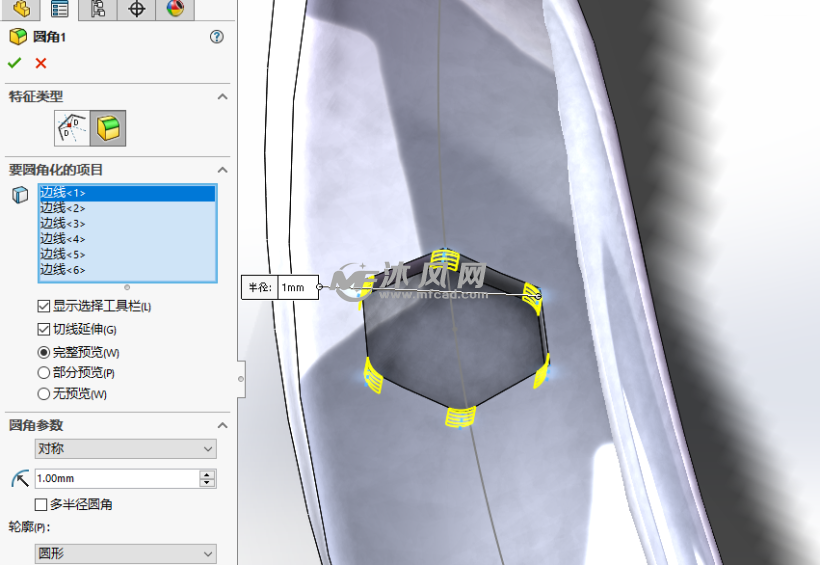Open the FeatureManager design tree tab
The height and width of the screenshot is (565, 820).
coord(21,8)
